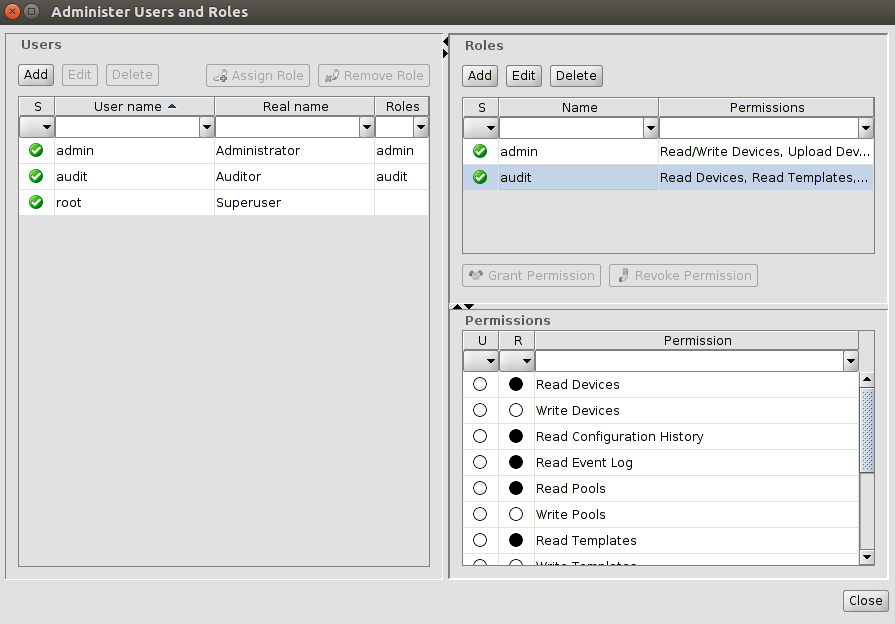Toggle role radio for Read Event Log
The height and width of the screenshot is (624, 895).
(516, 463)
